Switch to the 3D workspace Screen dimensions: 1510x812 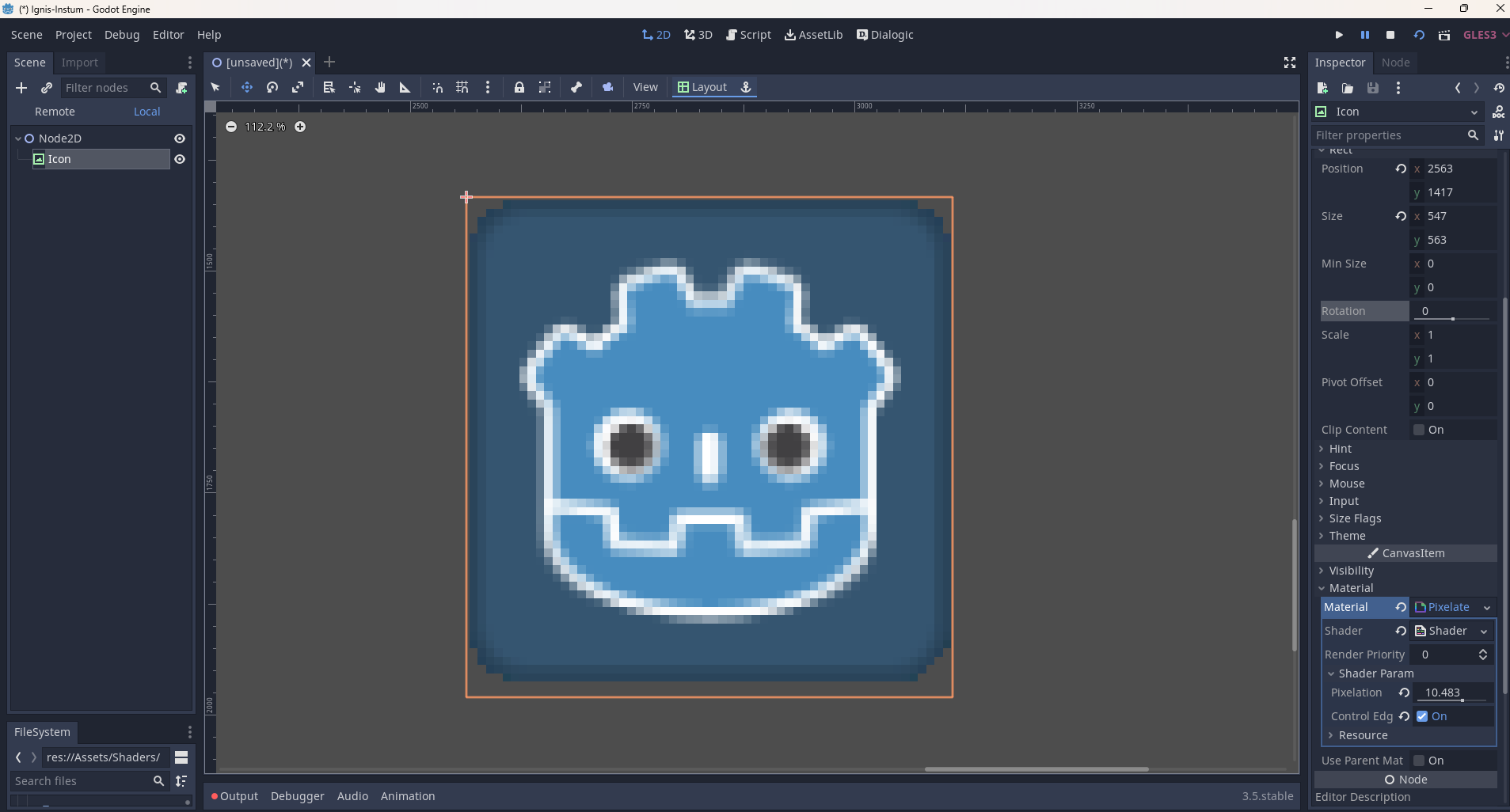698,35
